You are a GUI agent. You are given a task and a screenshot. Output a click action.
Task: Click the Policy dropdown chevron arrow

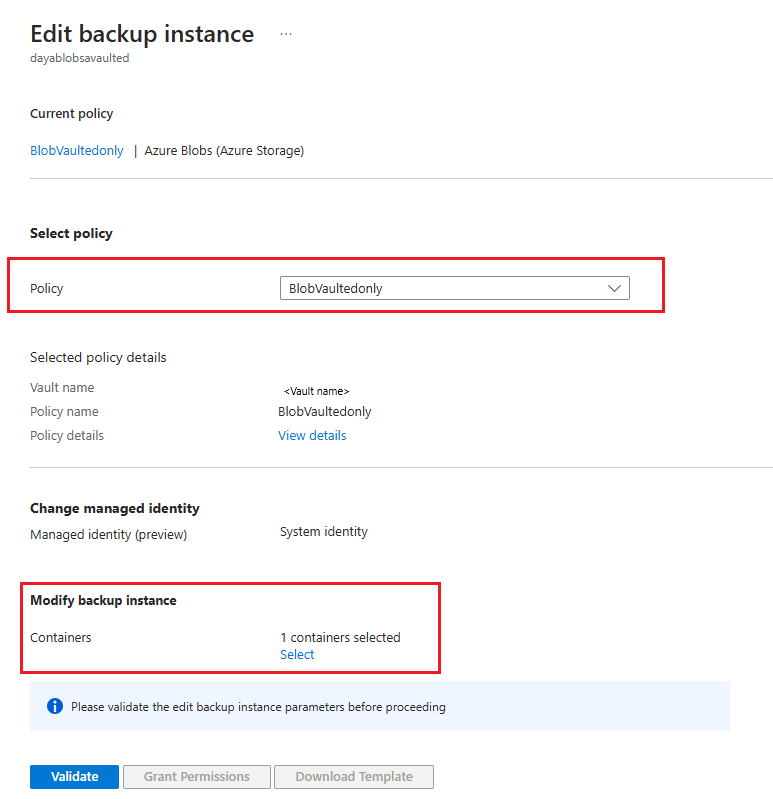615,288
